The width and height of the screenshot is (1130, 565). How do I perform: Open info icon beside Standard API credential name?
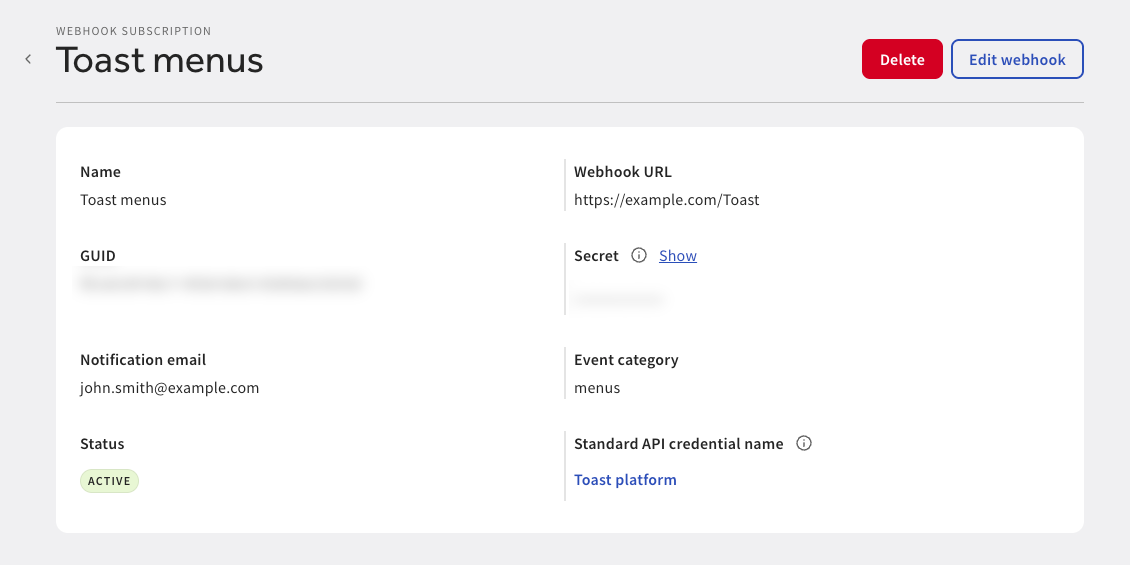tap(804, 443)
